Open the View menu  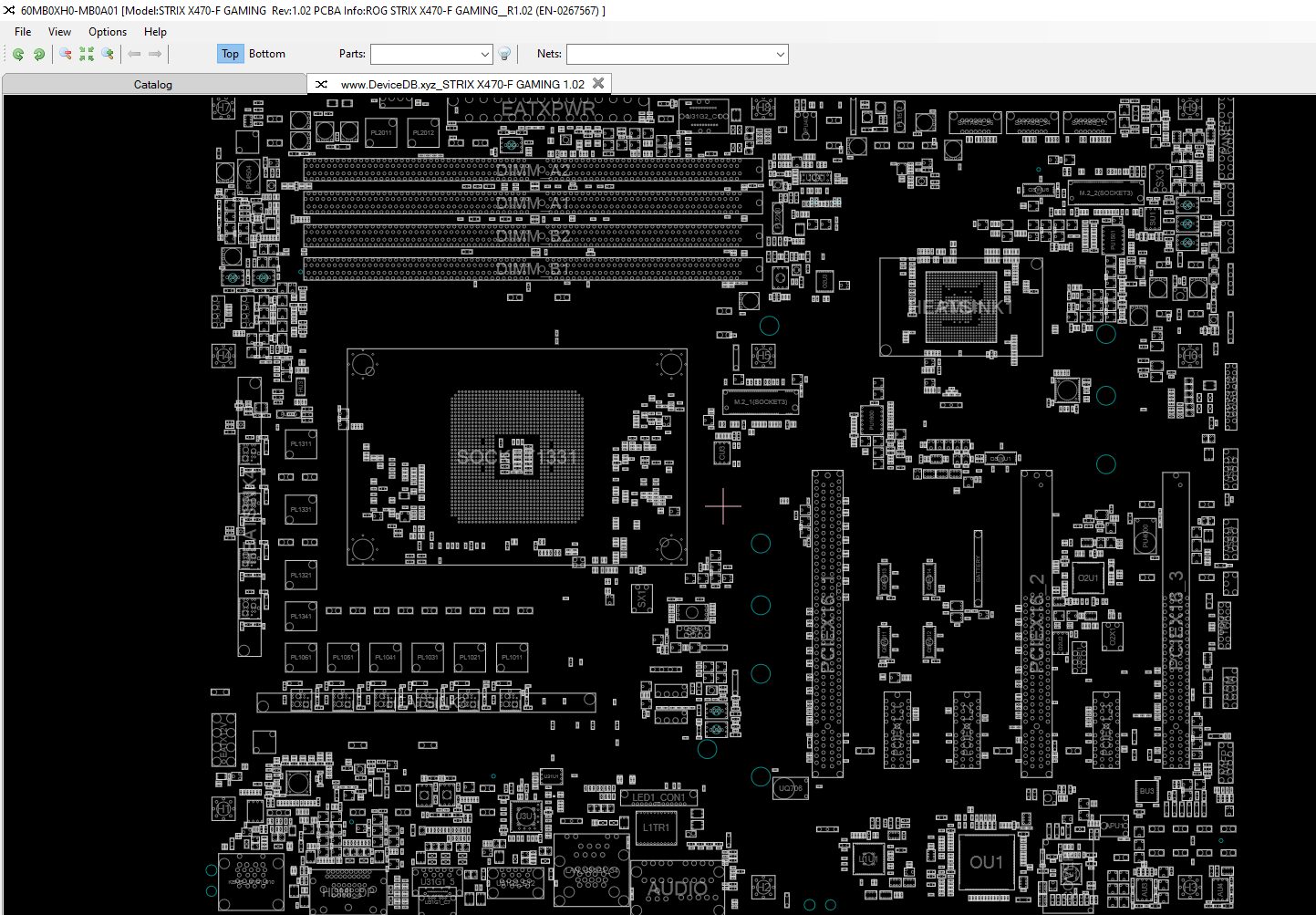60,32
